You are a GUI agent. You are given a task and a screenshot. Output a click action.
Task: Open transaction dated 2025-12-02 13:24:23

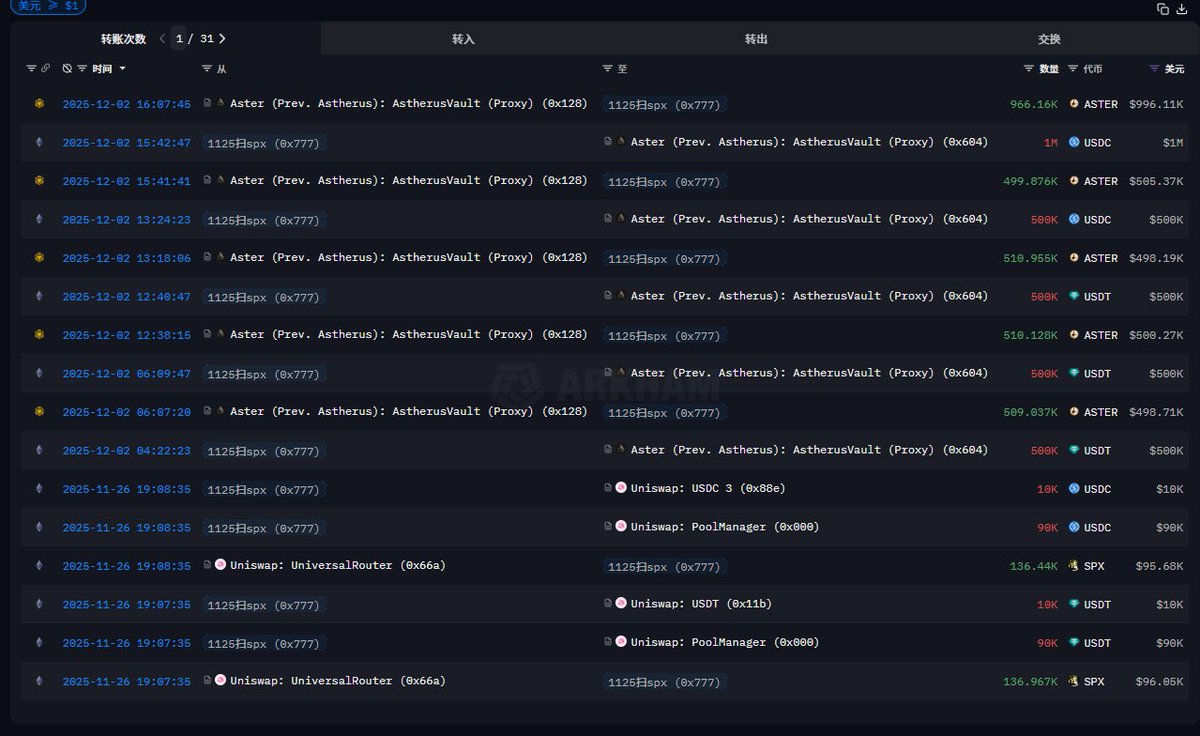pyautogui.click(x=126, y=220)
